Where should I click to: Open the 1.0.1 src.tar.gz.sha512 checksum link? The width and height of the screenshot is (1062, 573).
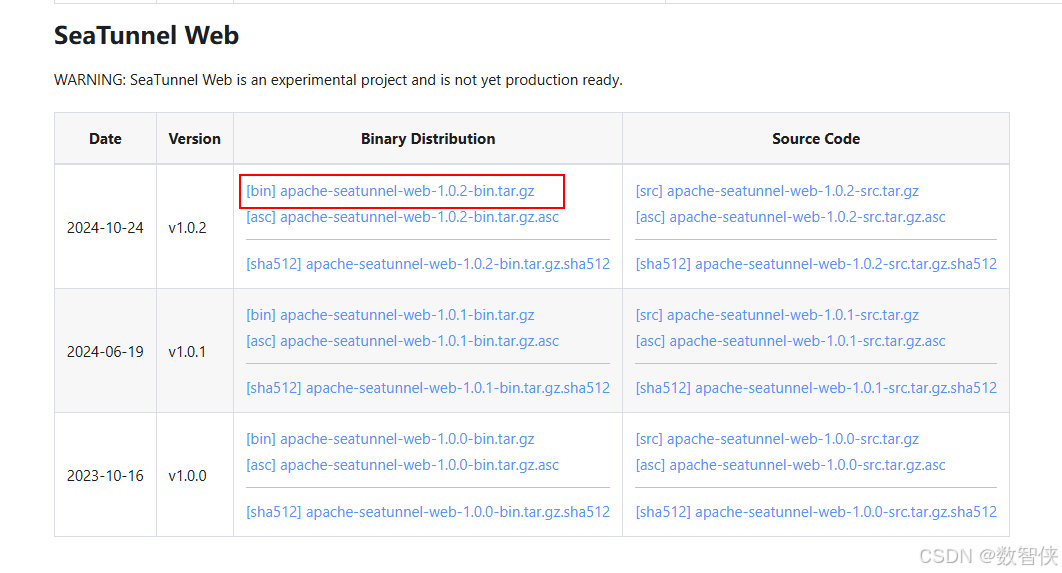pos(816,388)
